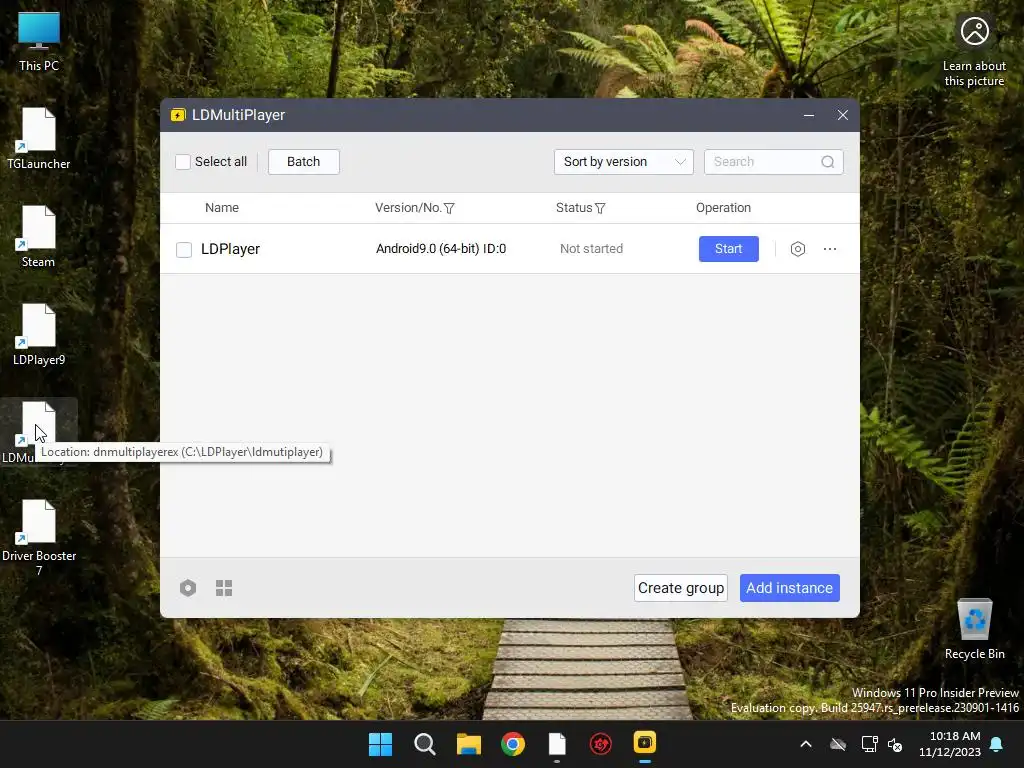This screenshot has width=1024, height=768.
Task: Click Create group button
Action: tap(680, 588)
